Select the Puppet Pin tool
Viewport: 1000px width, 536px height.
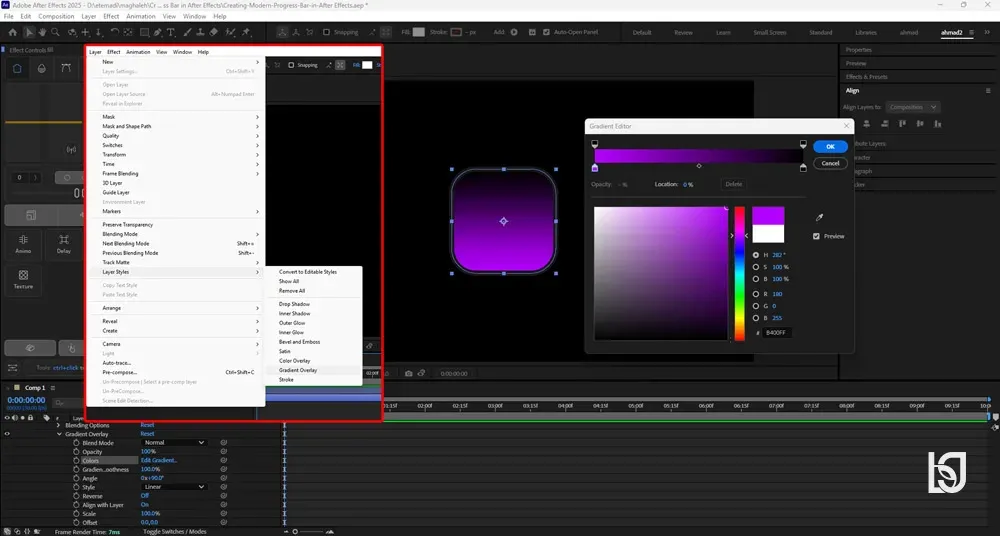click(246, 32)
